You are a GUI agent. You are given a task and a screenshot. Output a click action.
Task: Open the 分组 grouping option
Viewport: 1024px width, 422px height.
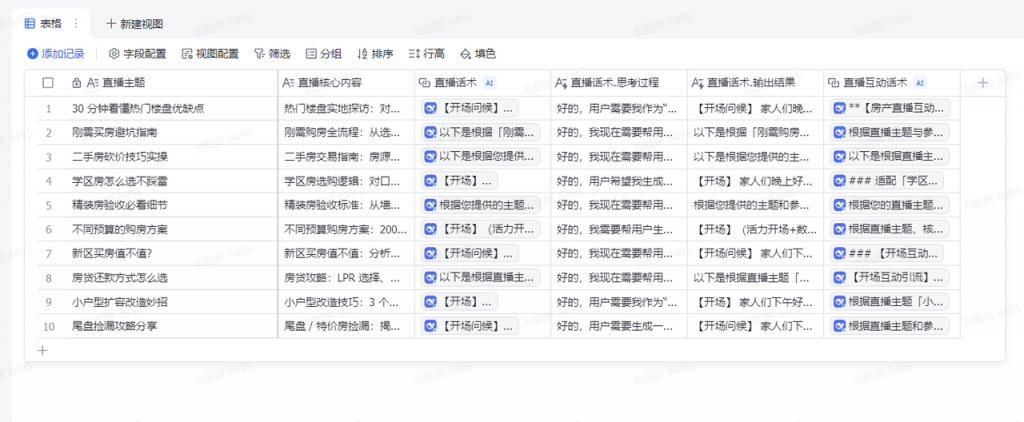[x=324, y=54]
